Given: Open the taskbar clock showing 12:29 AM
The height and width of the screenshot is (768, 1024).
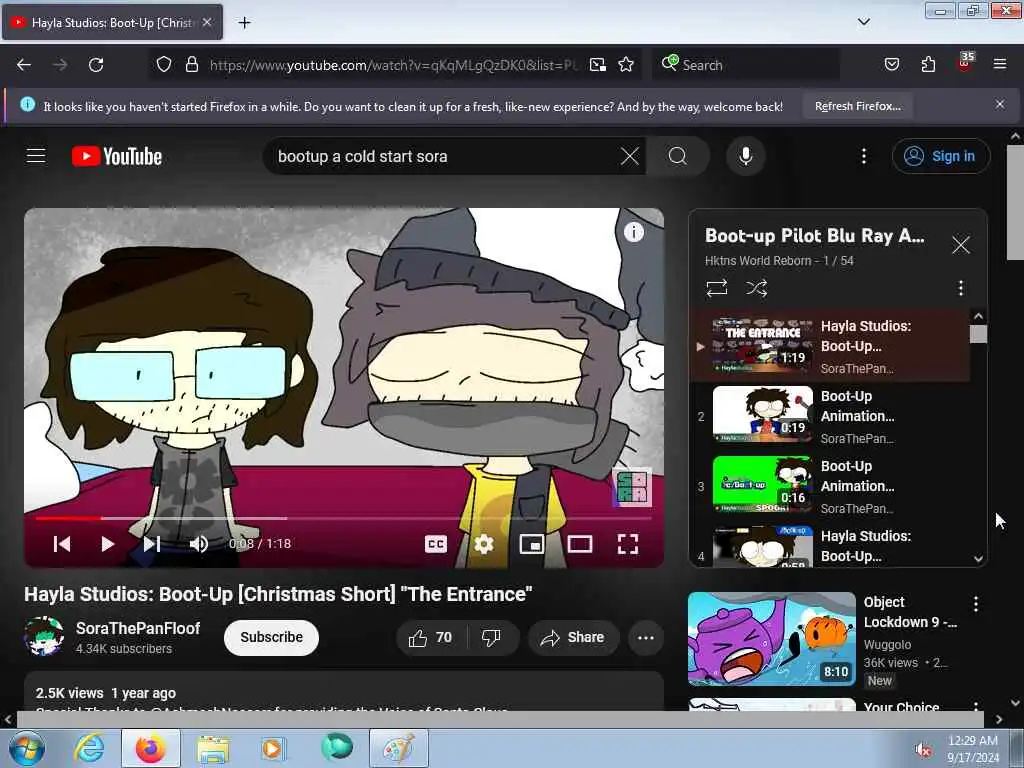Looking at the screenshot, I should click(972, 748).
